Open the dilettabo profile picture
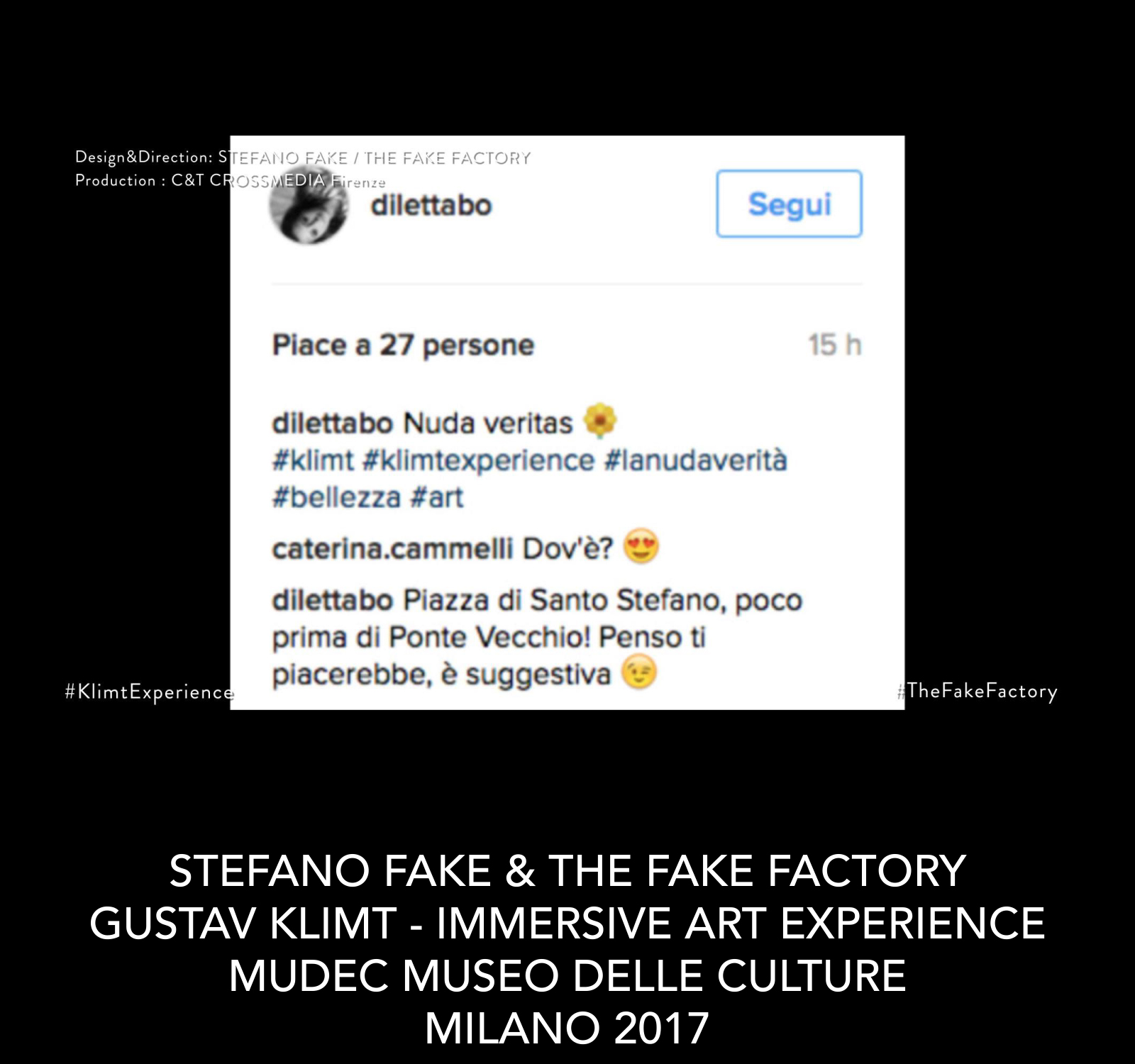This screenshot has height=1064, width=1135. pos(309,207)
